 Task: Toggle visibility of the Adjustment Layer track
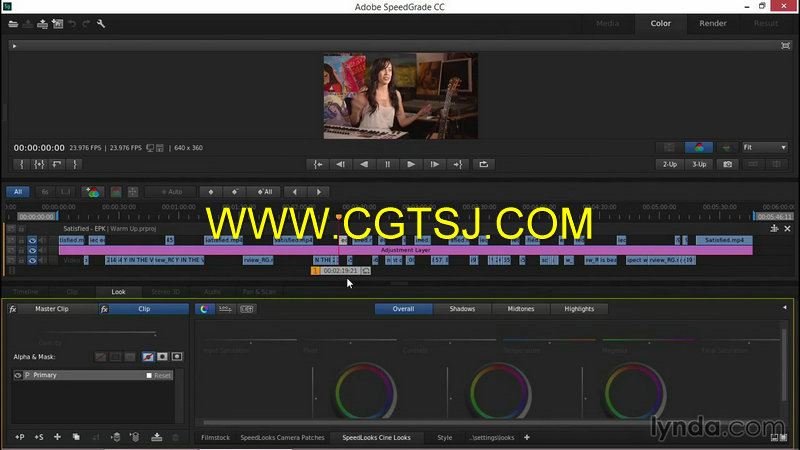[32, 250]
